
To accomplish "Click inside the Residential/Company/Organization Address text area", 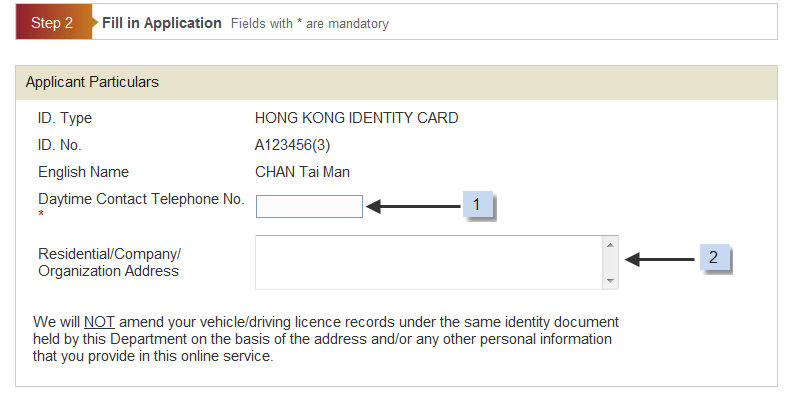I will click(429, 262).
